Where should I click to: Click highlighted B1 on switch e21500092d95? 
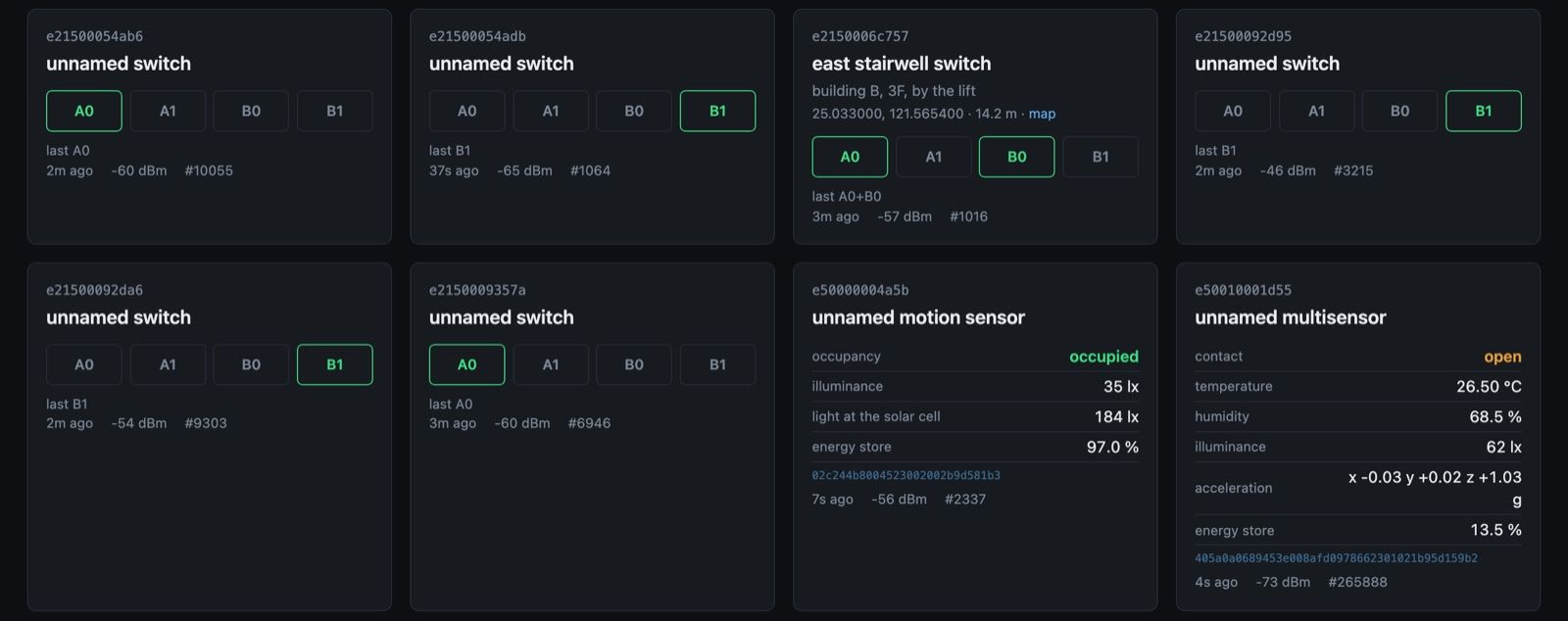point(1484,111)
